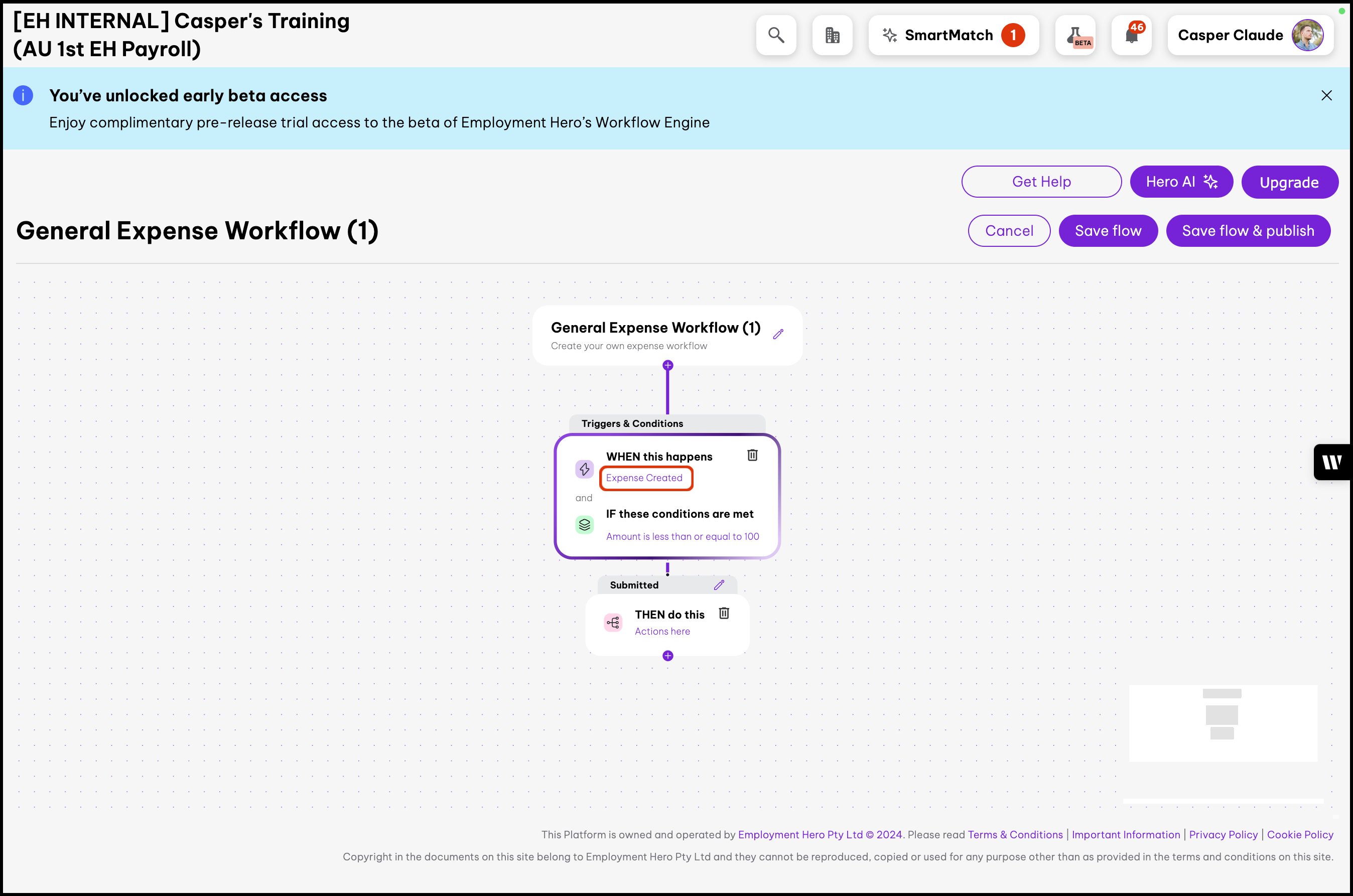Open the SmartMatch panel
The height and width of the screenshot is (896, 1353).
coord(953,36)
